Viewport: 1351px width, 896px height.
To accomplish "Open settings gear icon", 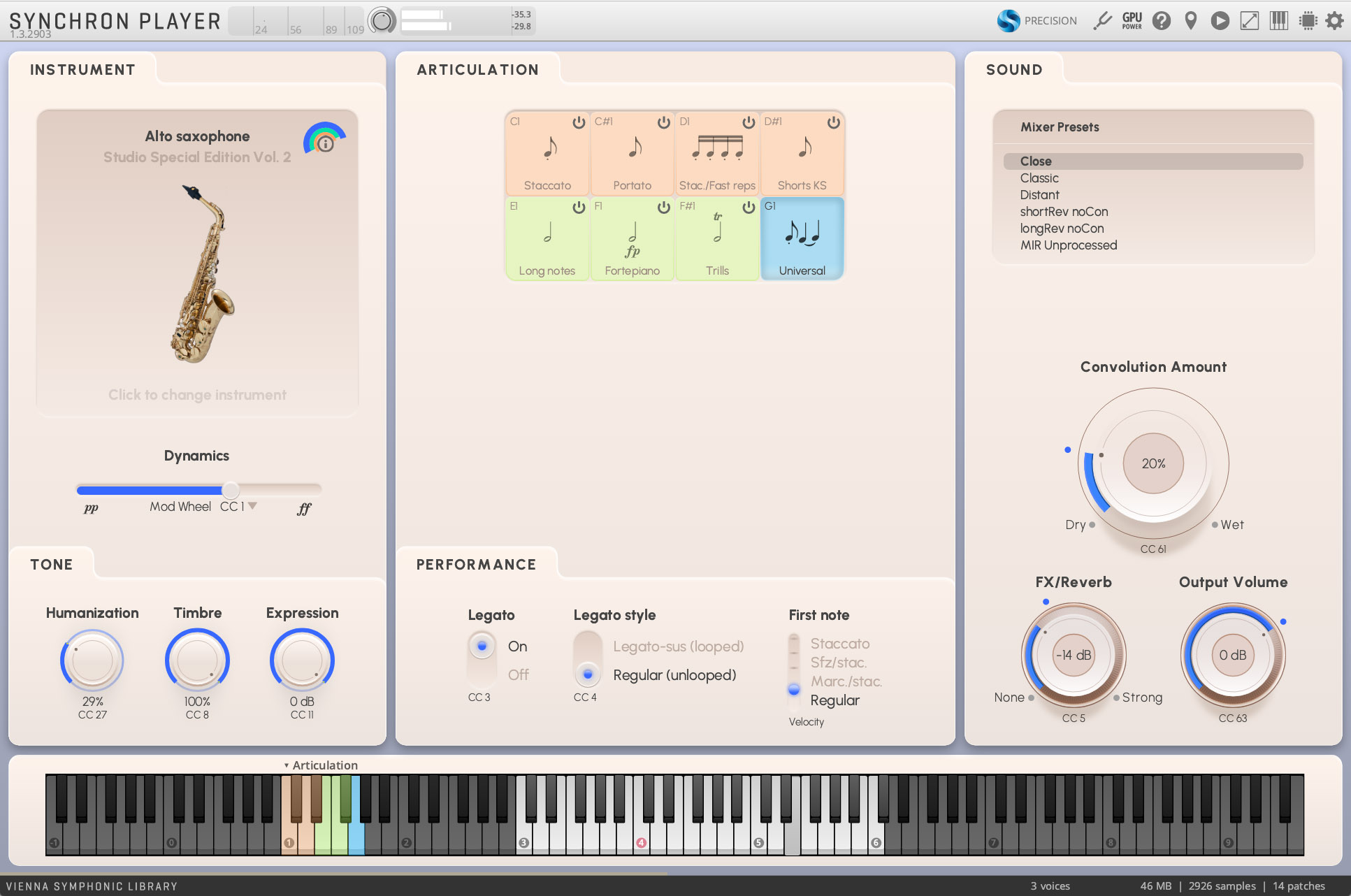I will [1334, 21].
